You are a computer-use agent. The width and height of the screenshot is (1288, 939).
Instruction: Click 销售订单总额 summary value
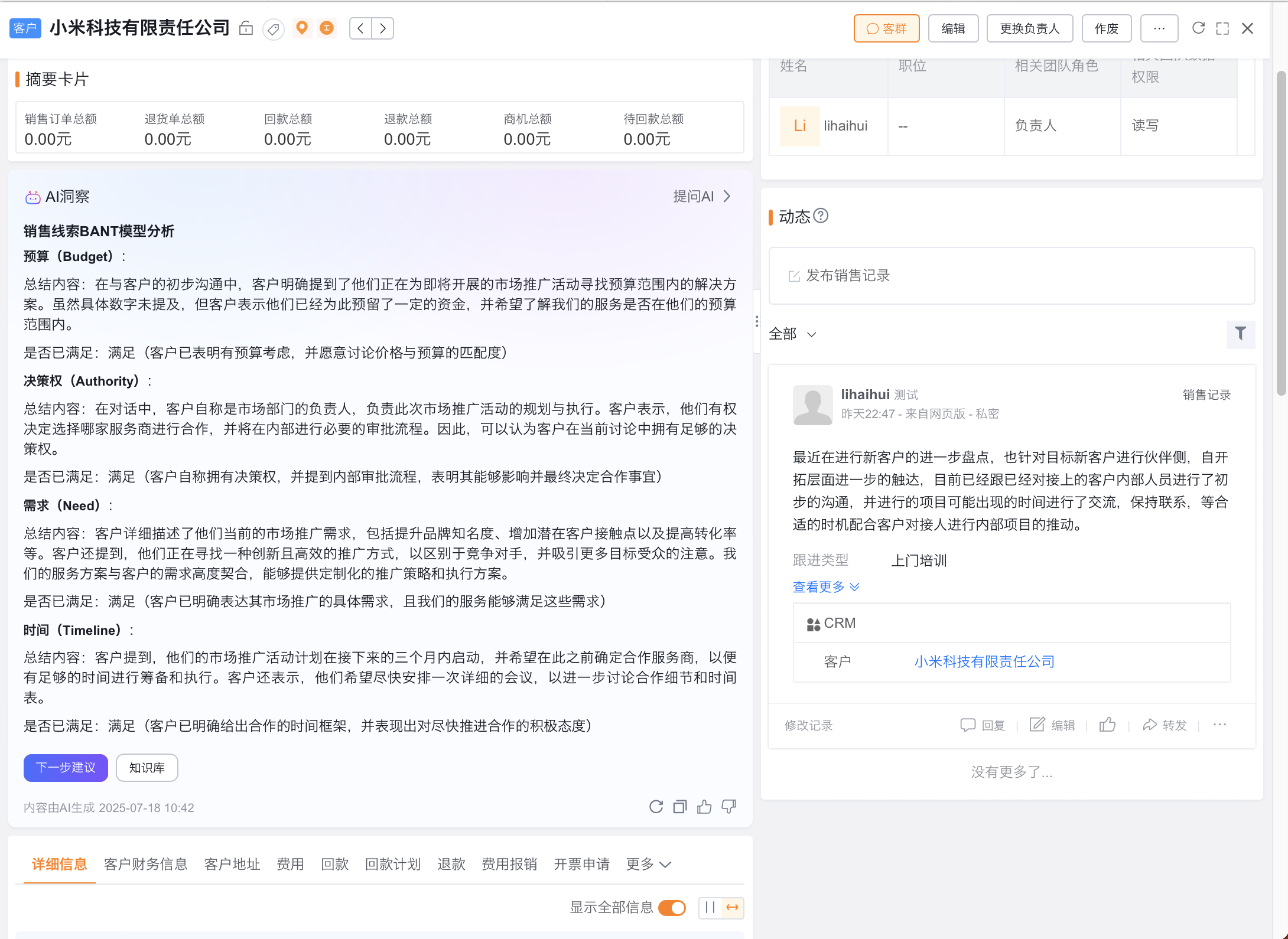point(48,139)
